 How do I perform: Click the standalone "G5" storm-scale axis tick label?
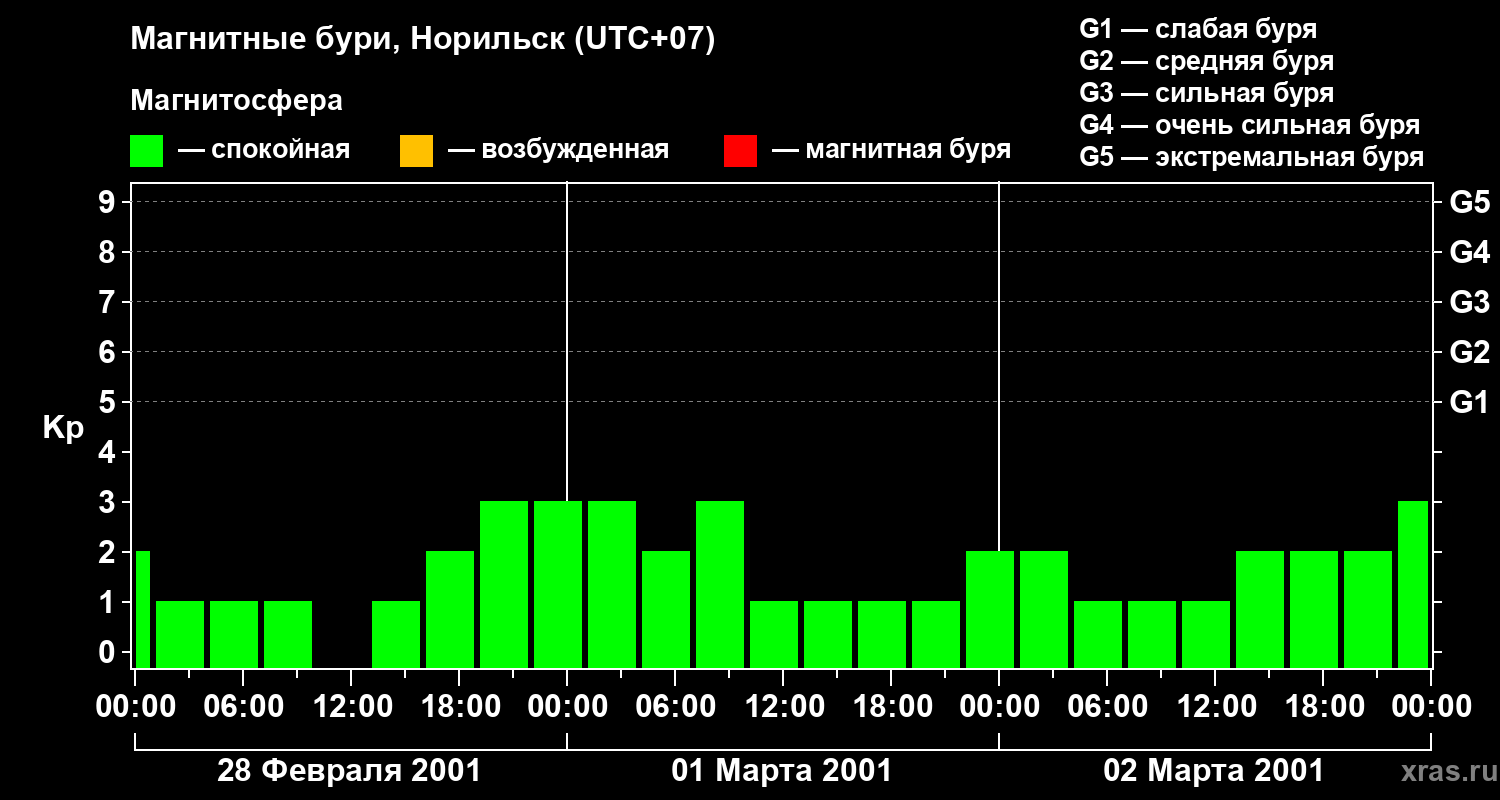(1469, 202)
